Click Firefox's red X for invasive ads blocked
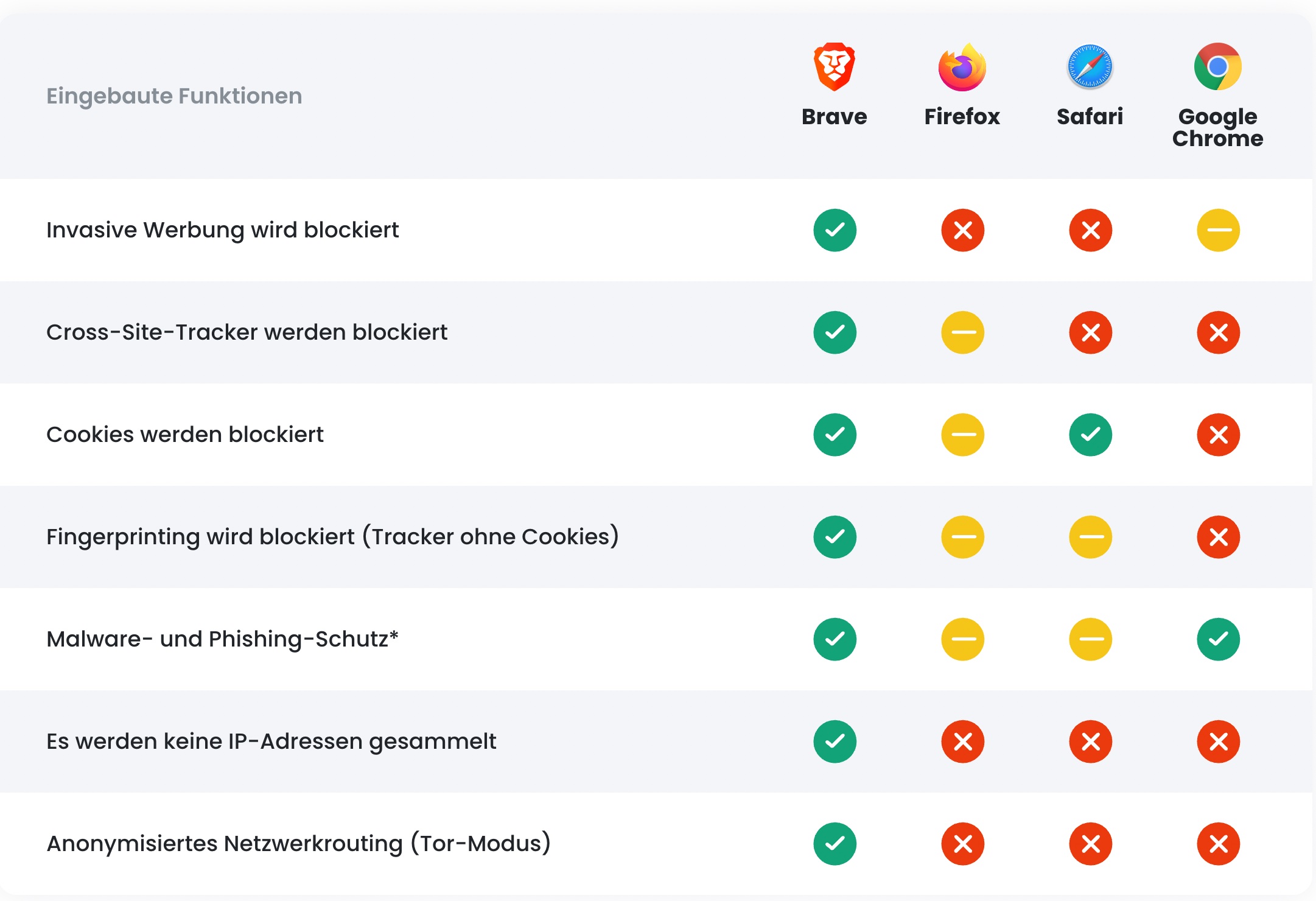 963,230
